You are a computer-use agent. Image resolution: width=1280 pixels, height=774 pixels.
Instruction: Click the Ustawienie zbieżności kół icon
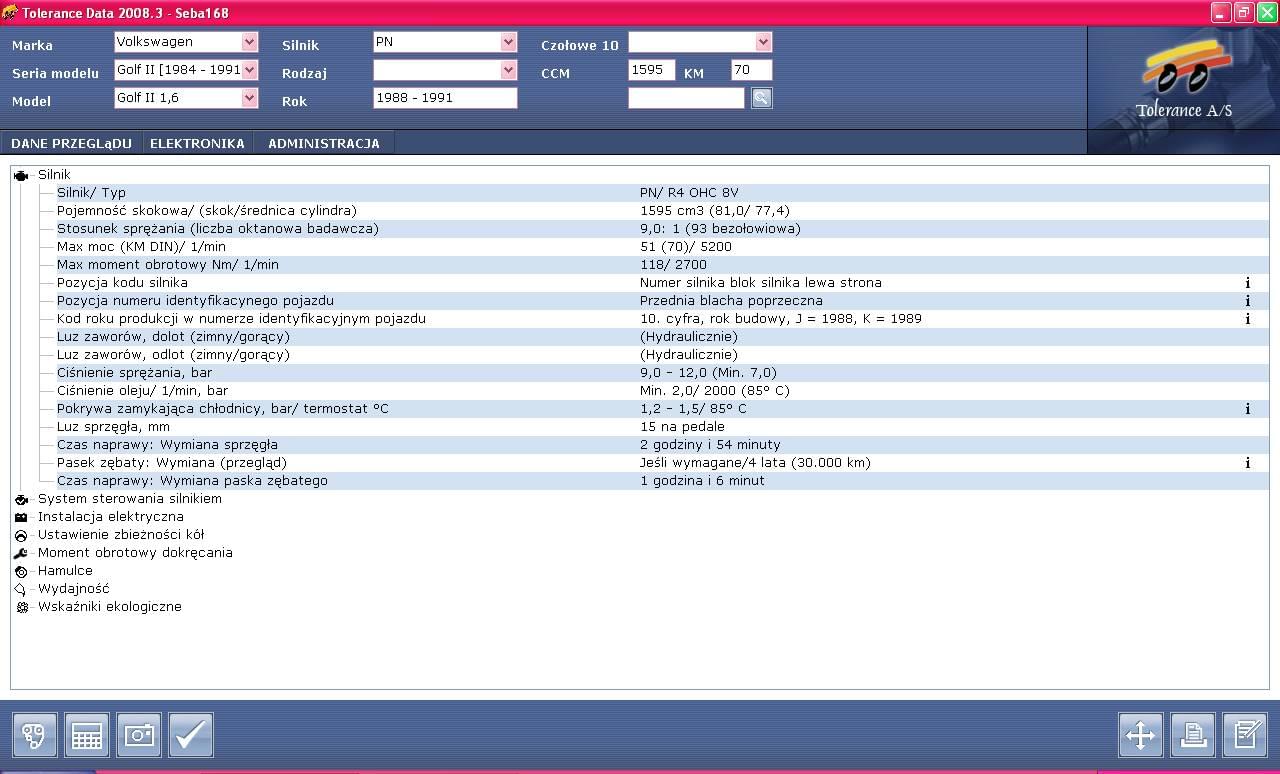21,535
